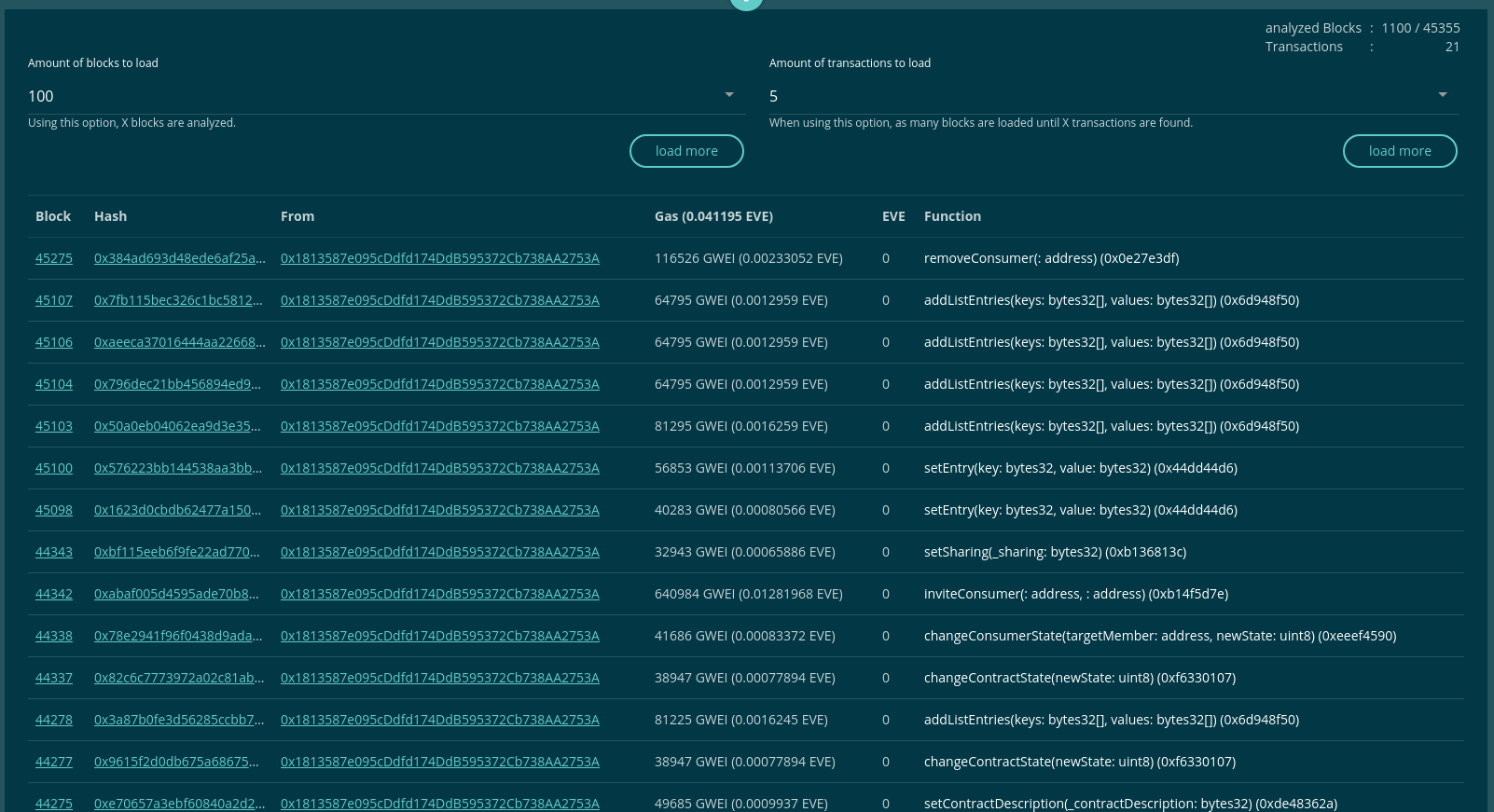Screen dimensions: 1494x812
Task: Open transaction hash 0x82c6c7773972a02c81ab
Action: [x=179, y=678]
